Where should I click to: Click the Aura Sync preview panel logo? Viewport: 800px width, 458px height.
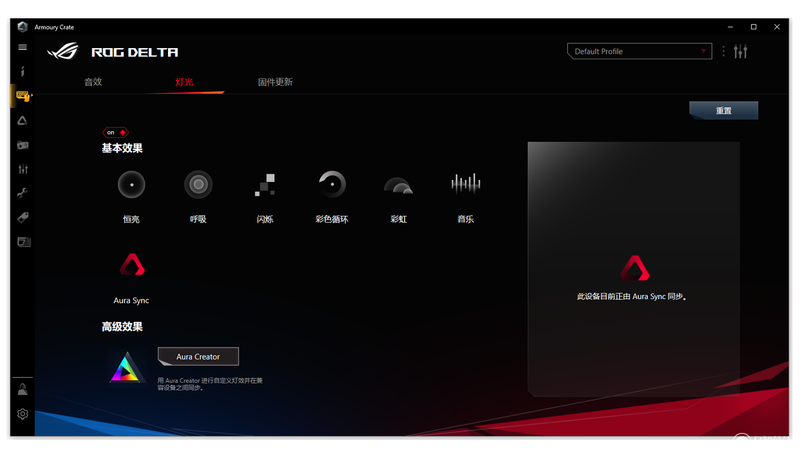tap(635, 268)
